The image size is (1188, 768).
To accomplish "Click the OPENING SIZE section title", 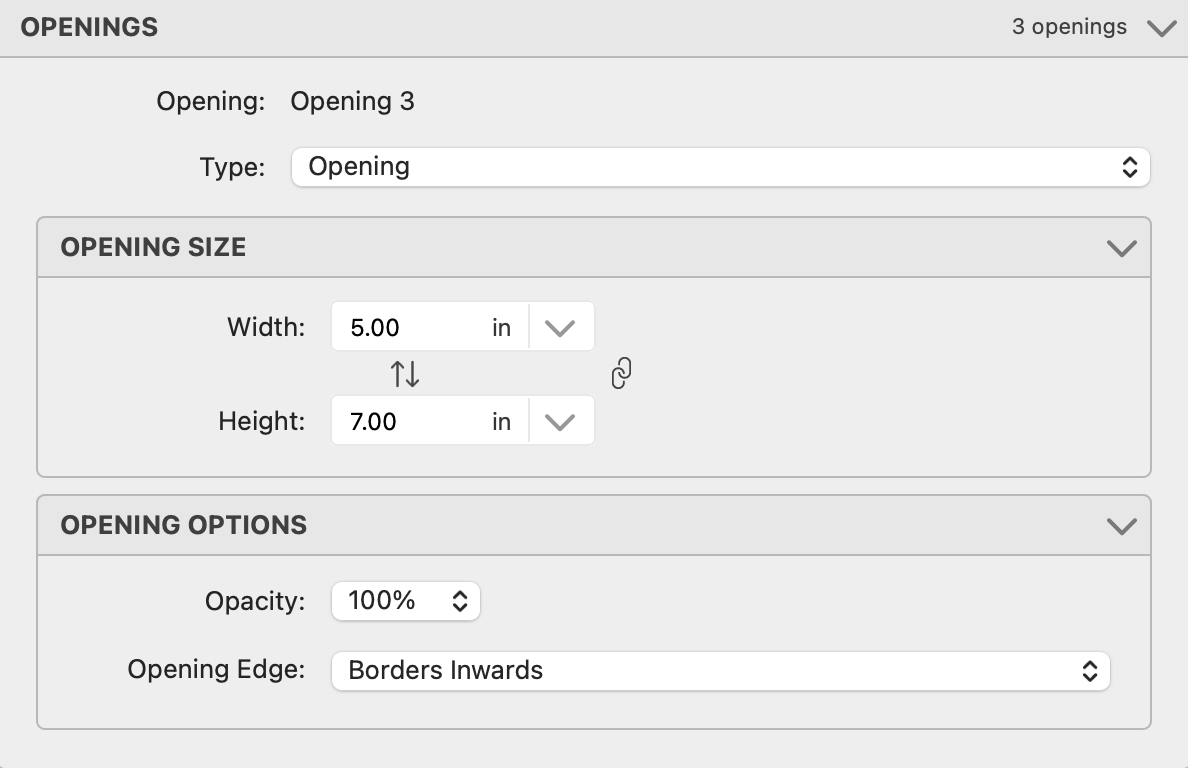I will coord(153,248).
